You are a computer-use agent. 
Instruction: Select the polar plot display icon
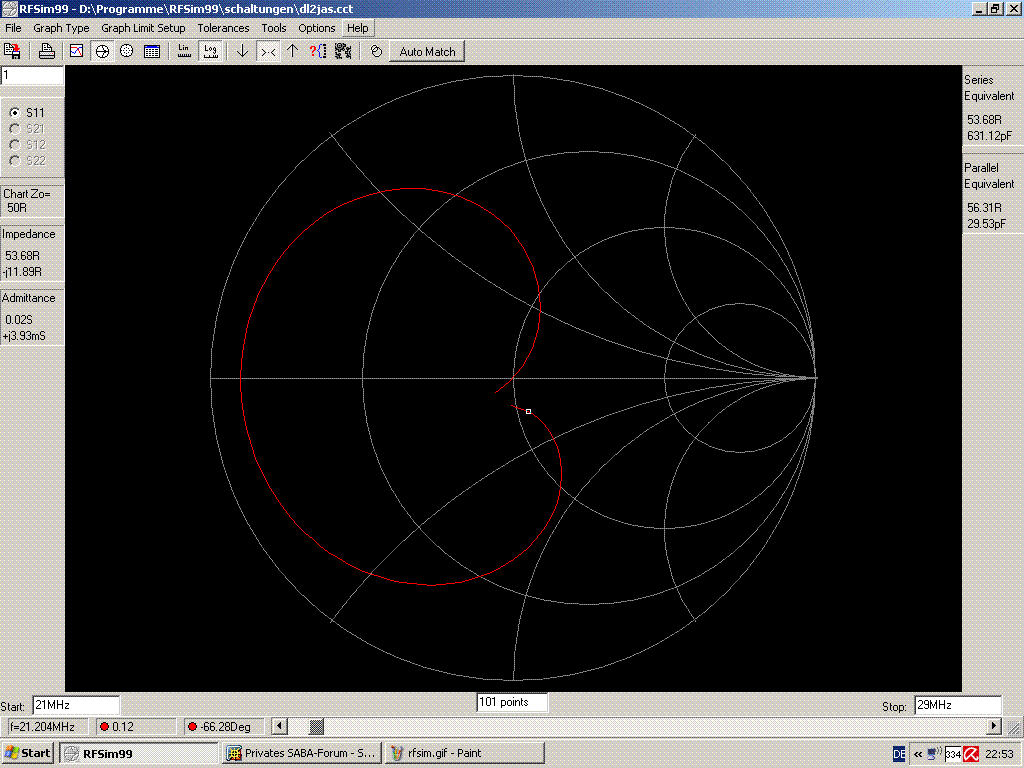tap(127, 51)
